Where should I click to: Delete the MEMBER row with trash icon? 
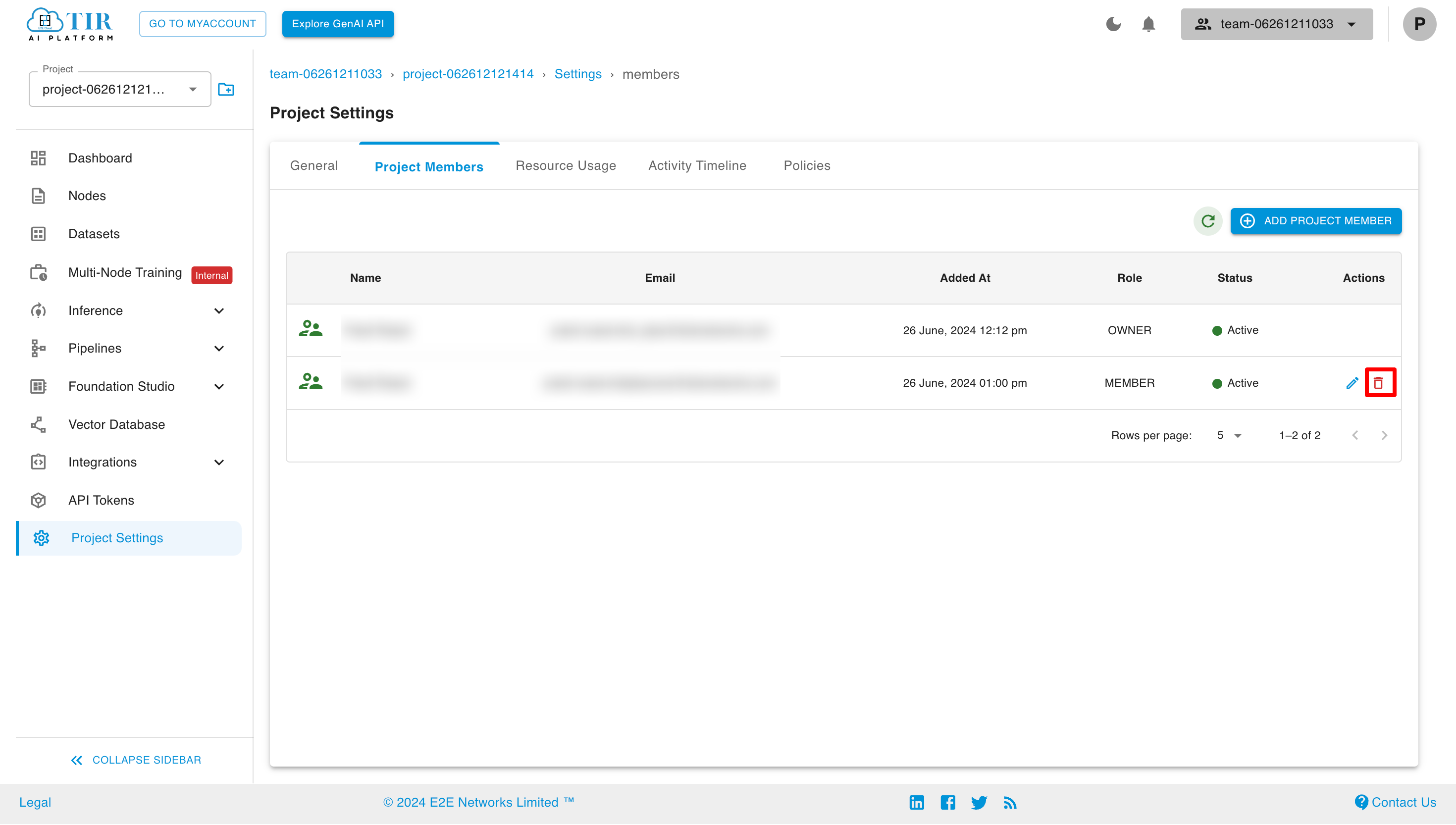pos(1378,383)
